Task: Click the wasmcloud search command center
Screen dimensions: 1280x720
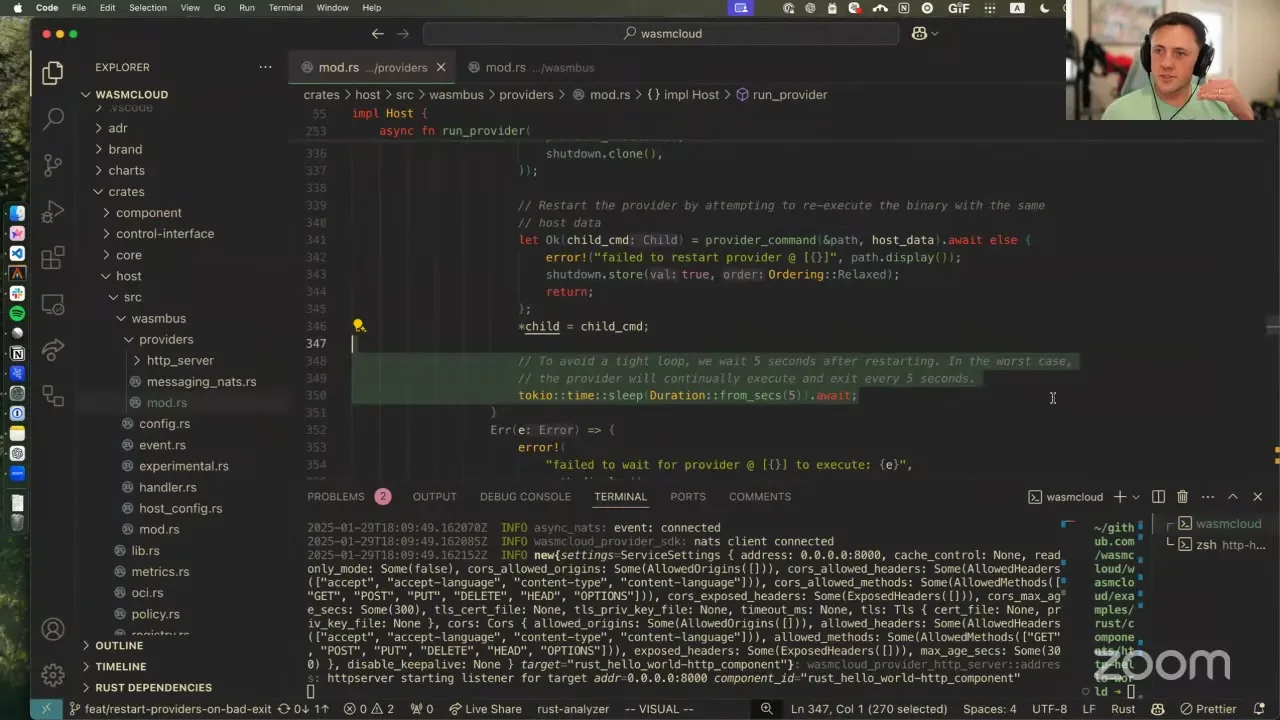Action: (x=662, y=33)
